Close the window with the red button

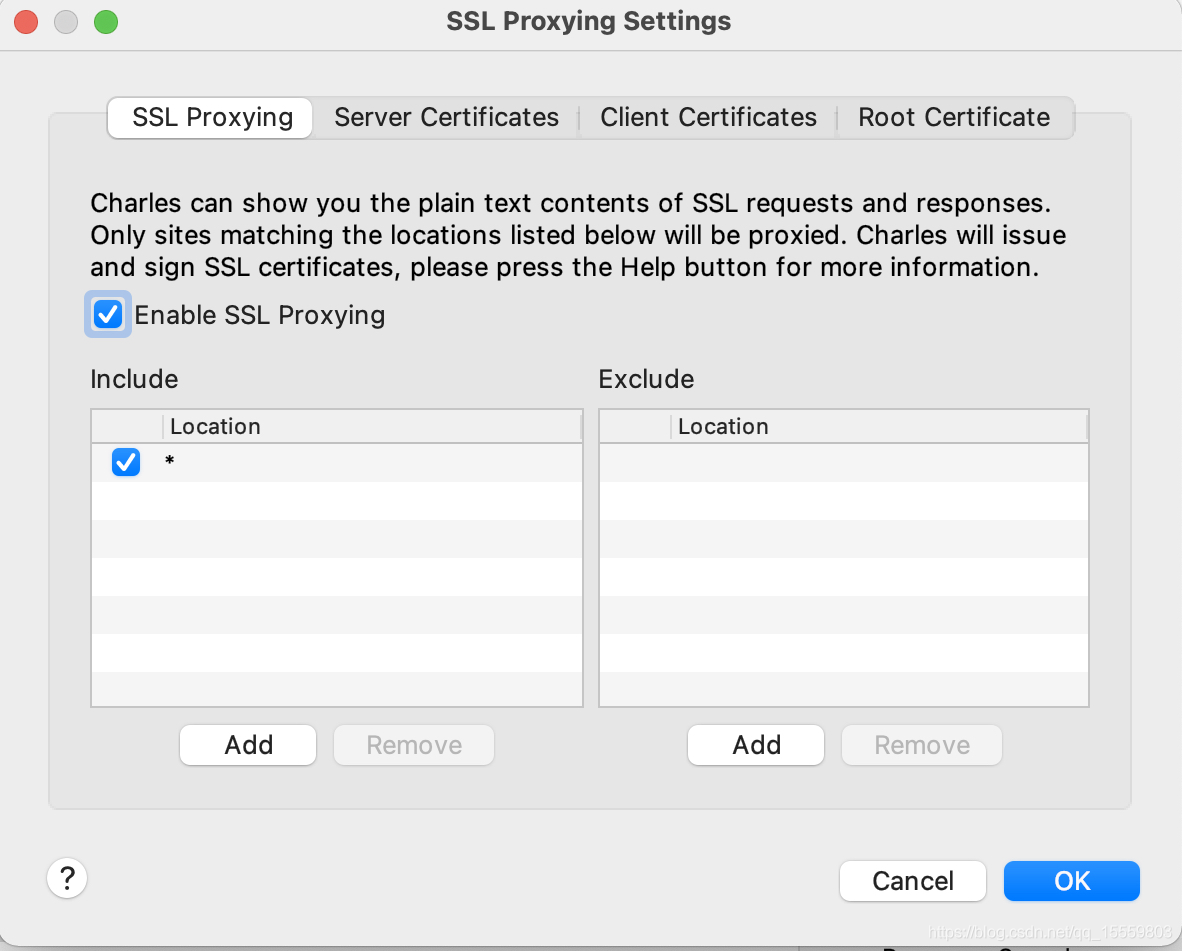pos(26,21)
